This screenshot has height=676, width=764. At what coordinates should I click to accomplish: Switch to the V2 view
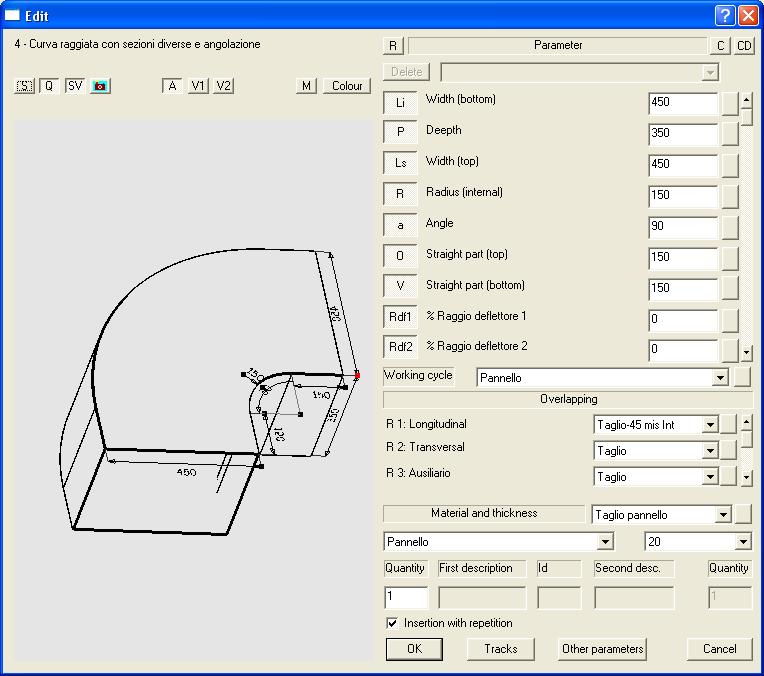pyautogui.click(x=223, y=86)
